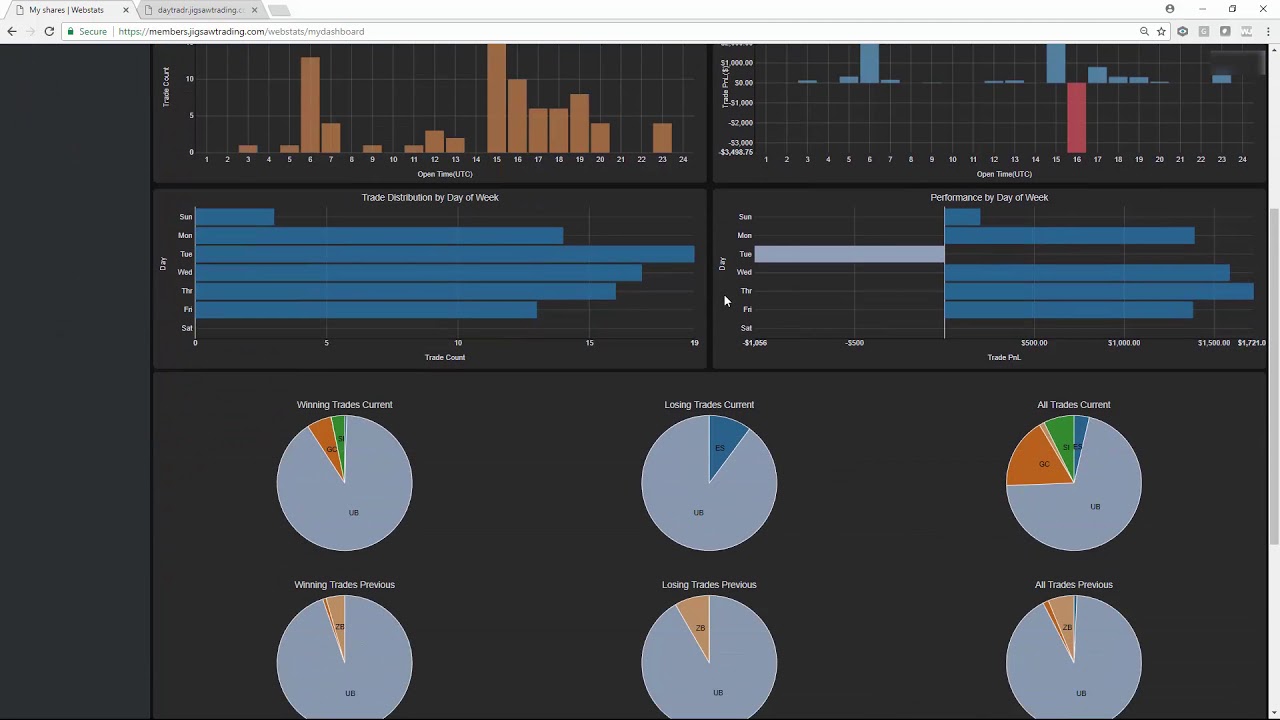Click the Tue bar in Trade Distribution chart

click(x=444, y=254)
